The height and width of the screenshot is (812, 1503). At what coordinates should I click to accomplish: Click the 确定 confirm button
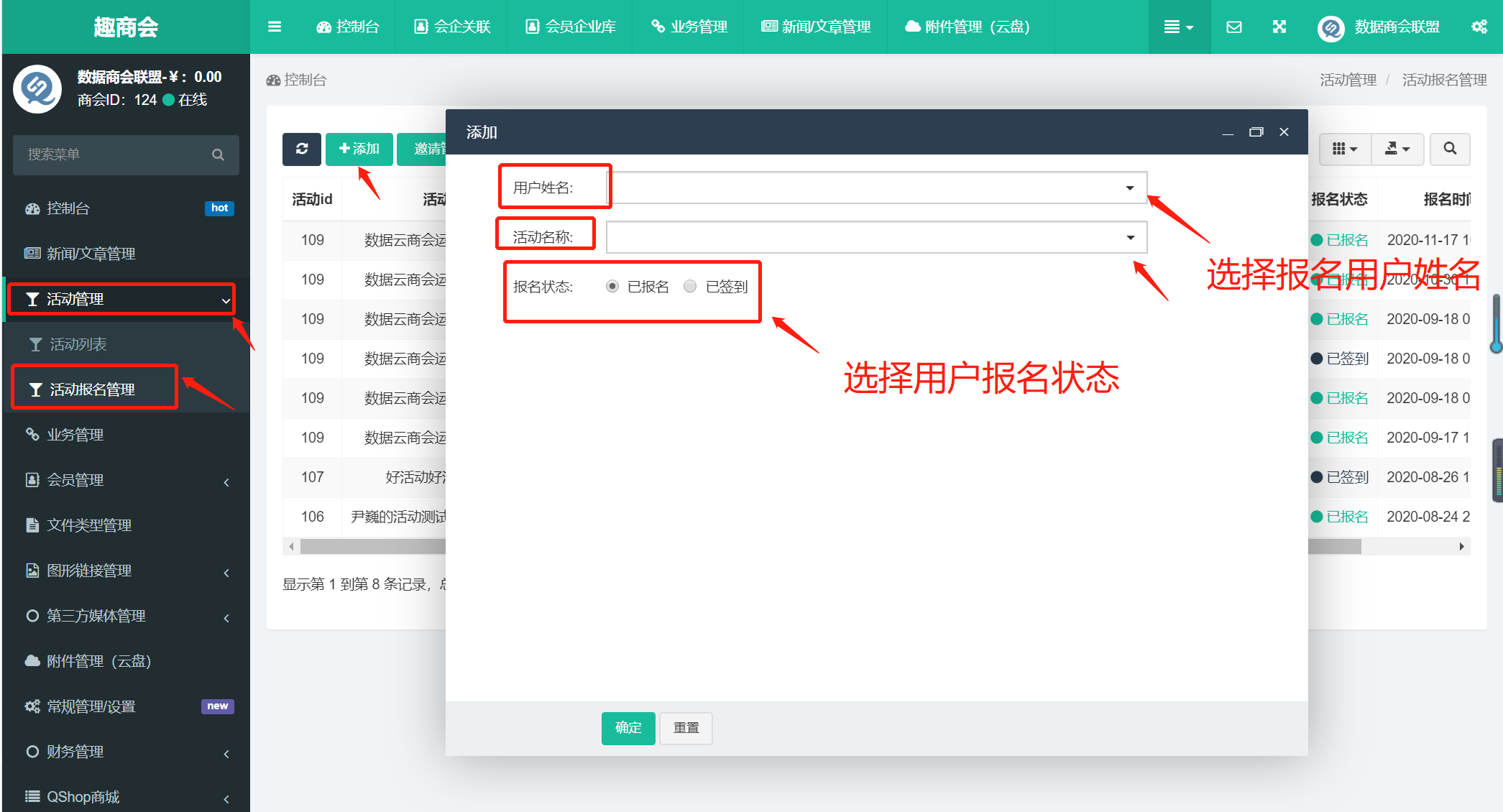click(x=628, y=728)
